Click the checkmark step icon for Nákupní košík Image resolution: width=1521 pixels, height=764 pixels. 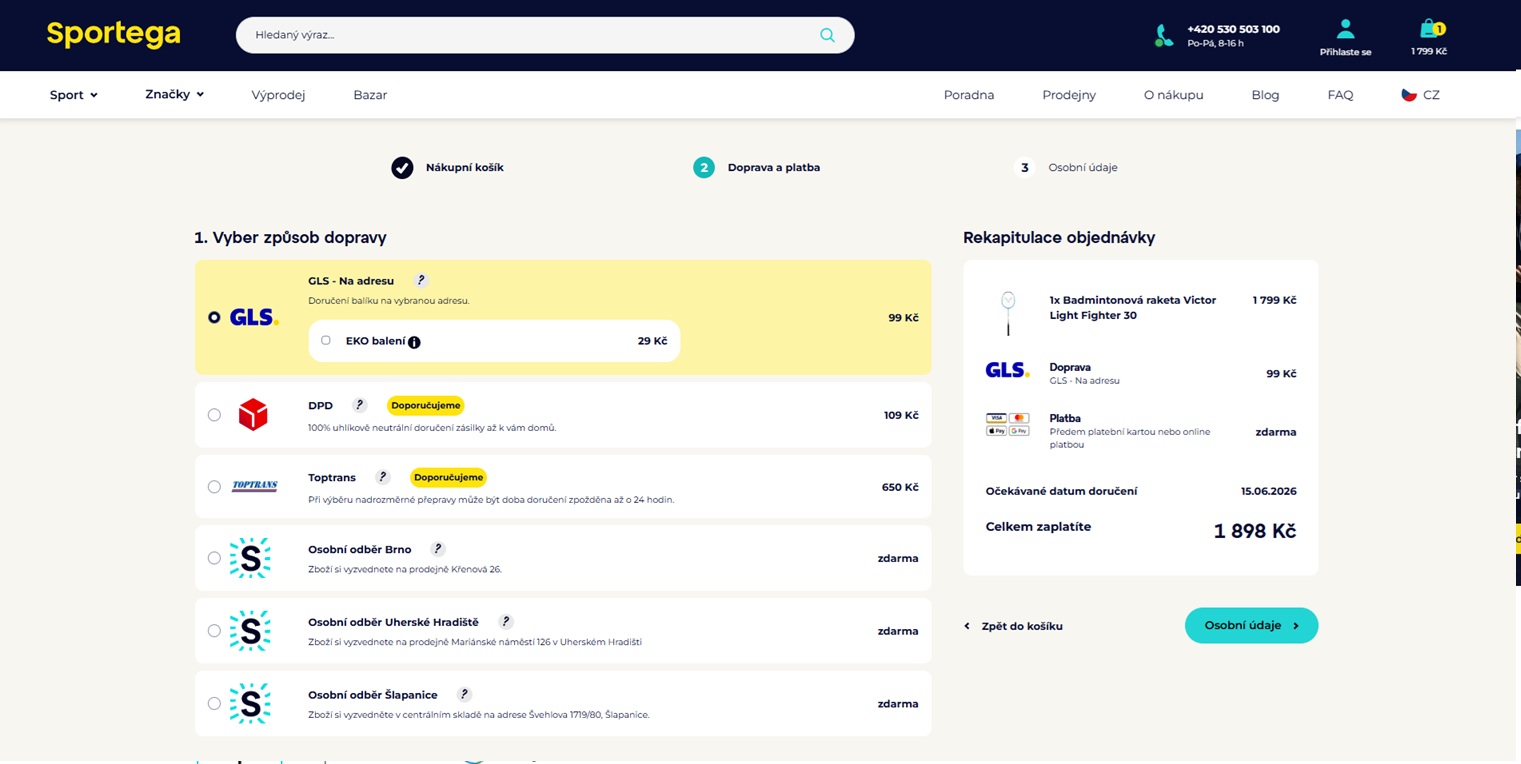402,167
